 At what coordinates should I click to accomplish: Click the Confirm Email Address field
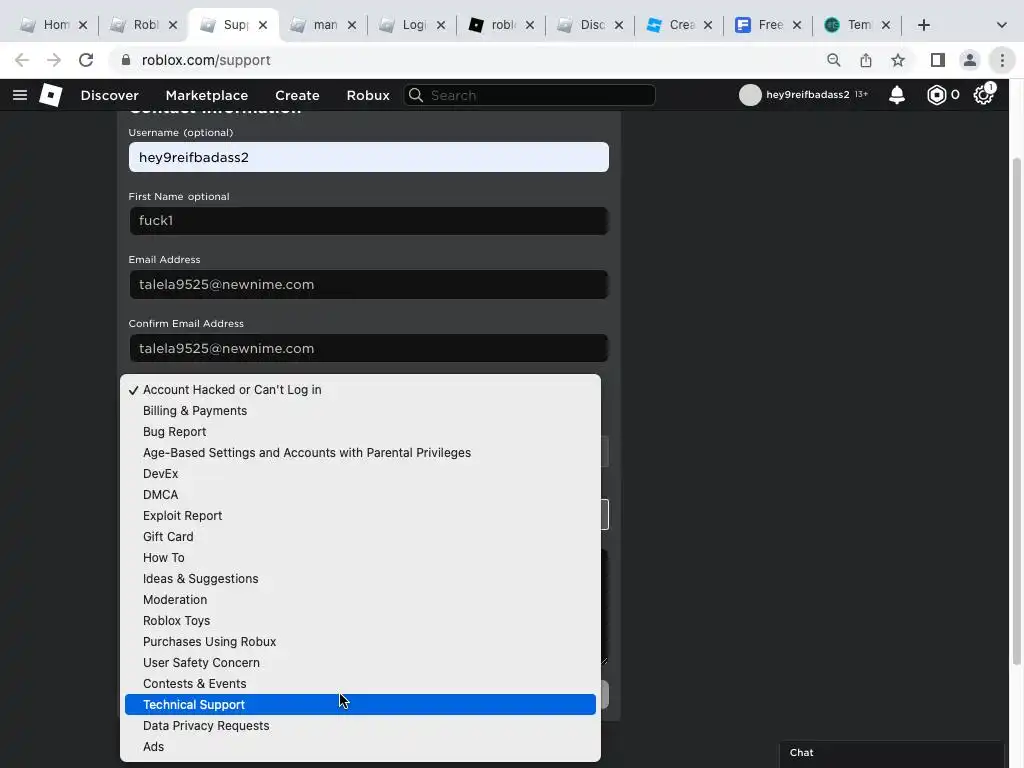tap(368, 349)
